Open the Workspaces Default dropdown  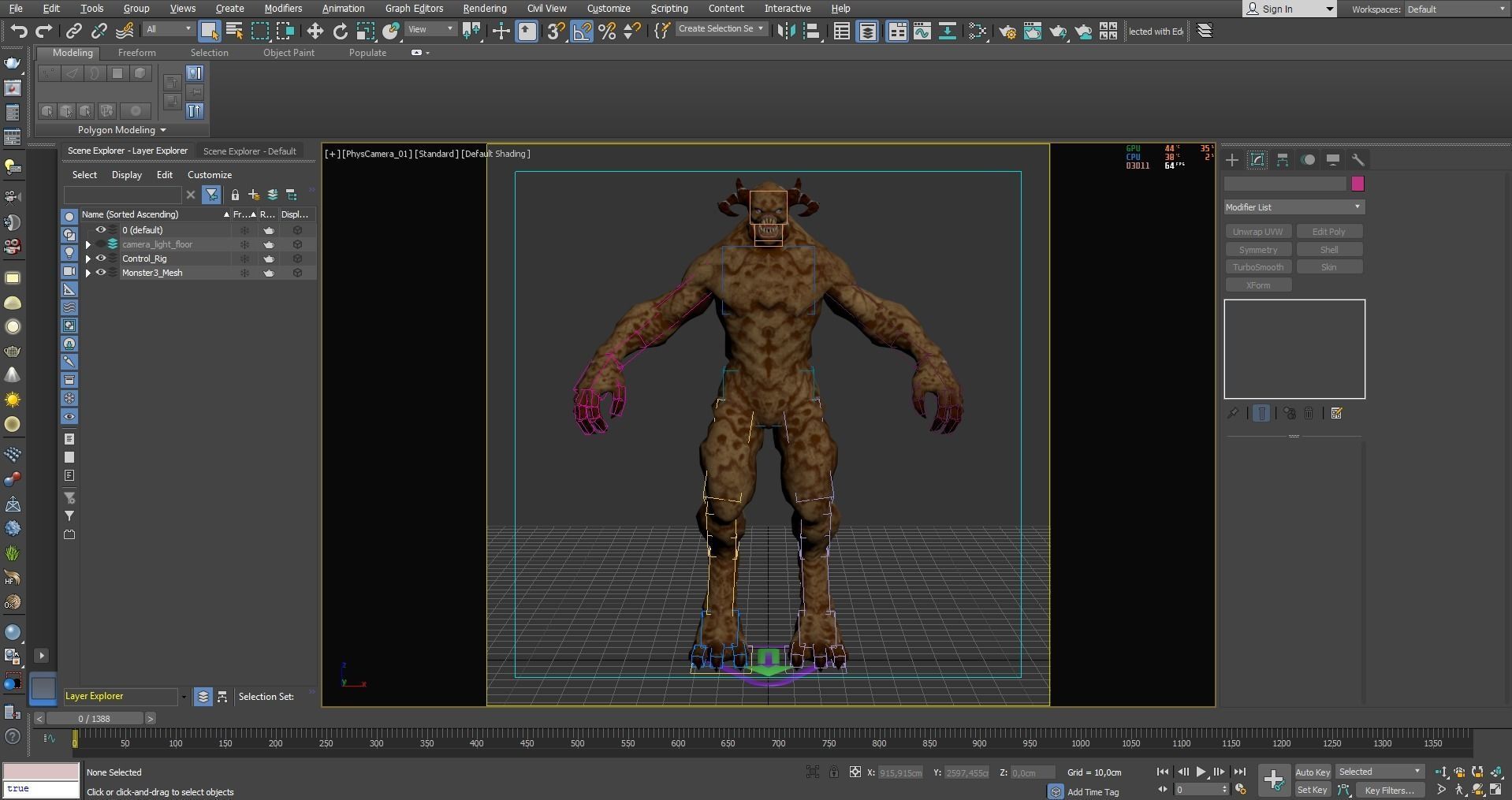1456,9
